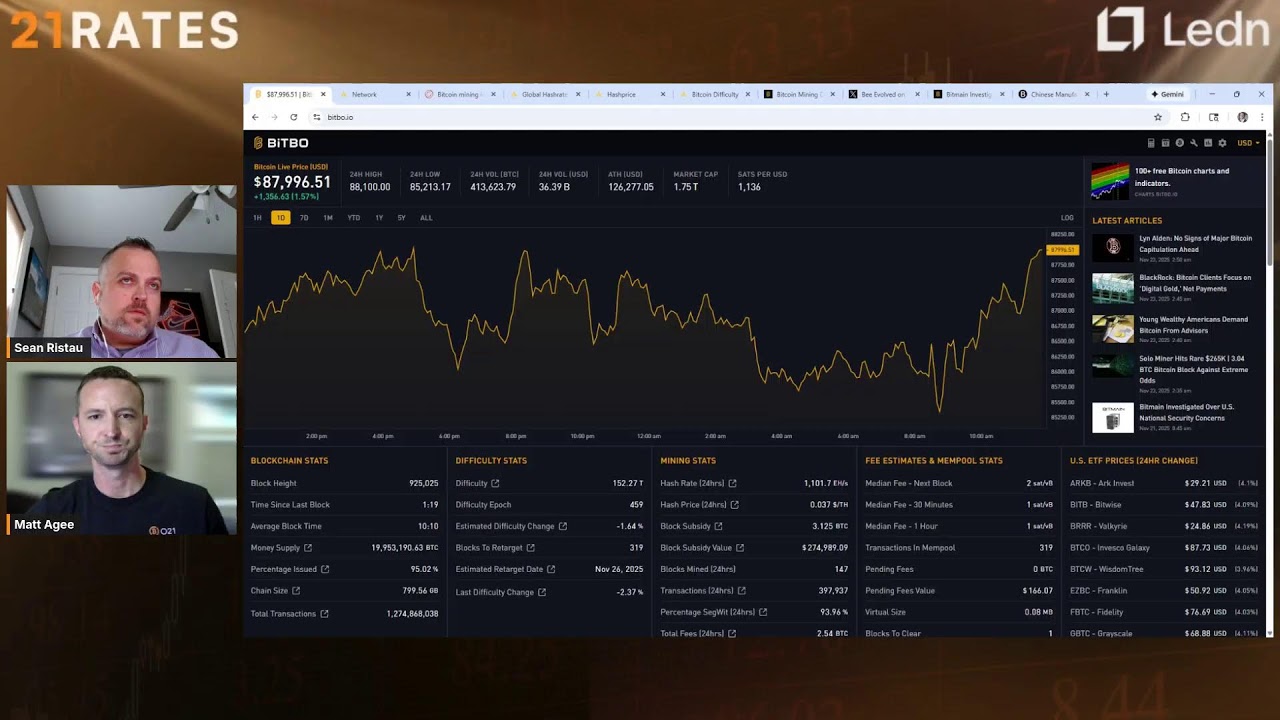Click Median Fee - Next Block row
Viewport: 1280px width, 720px height.
959,483
